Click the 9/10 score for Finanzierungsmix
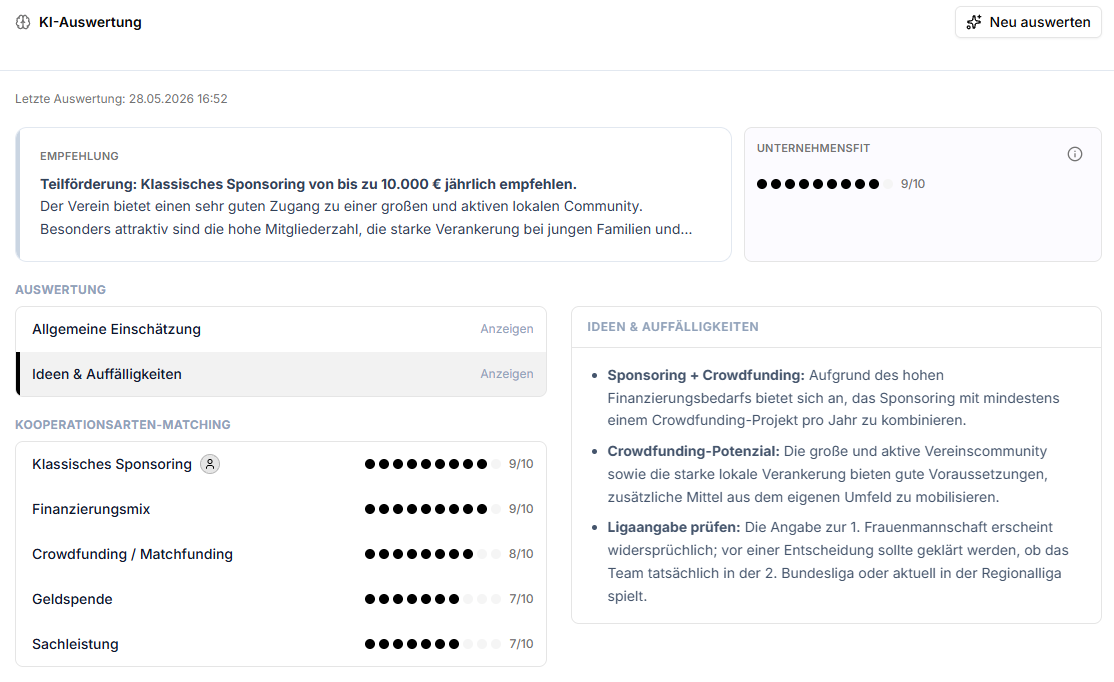The height and width of the screenshot is (682, 1114). pyautogui.click(x=521, y=509)
